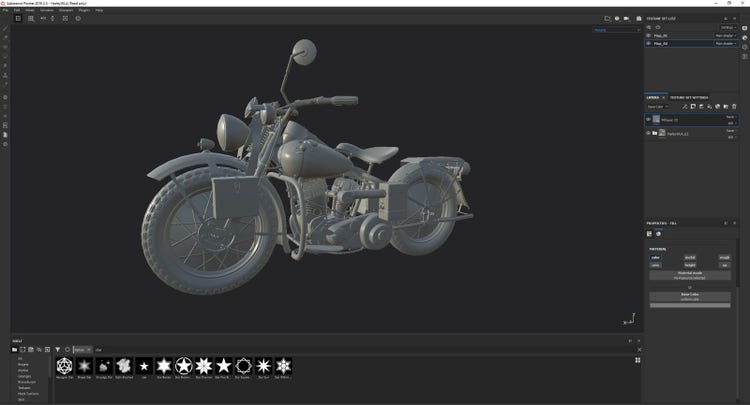The image size is (750, 405).
Task: Select the Eraser tool in left toolbar
Action: (5, 38)
